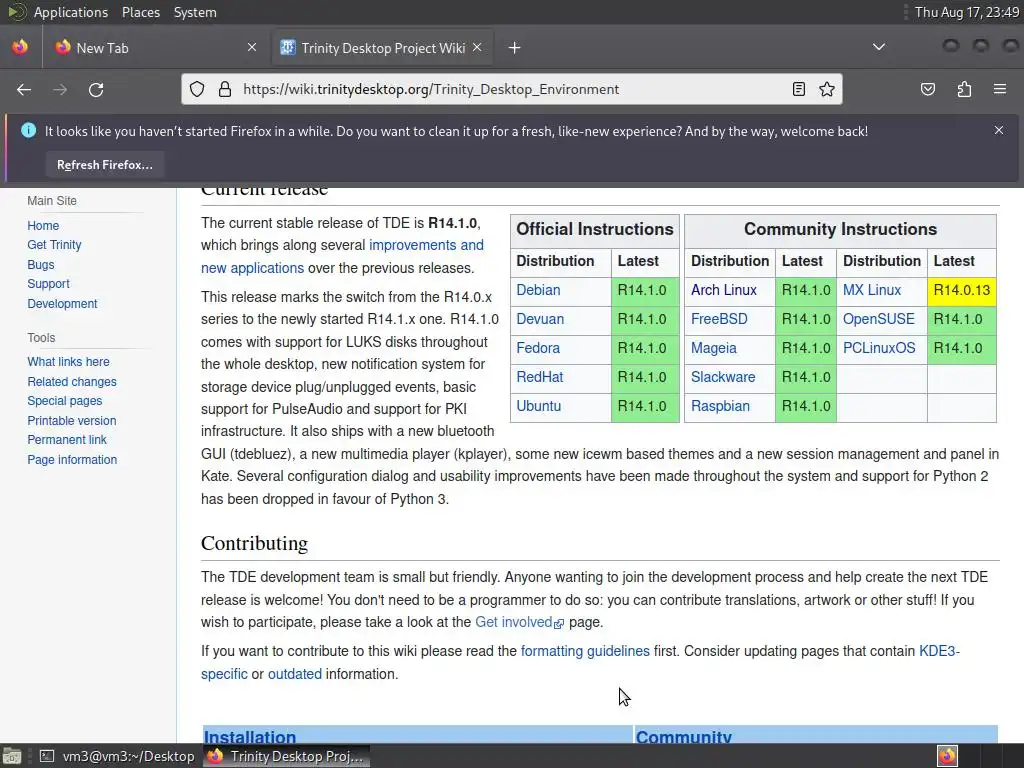The width and height of the screenshot is (1024, 768).
Task: Open Special pages link
Action: [x=65, y=400]
